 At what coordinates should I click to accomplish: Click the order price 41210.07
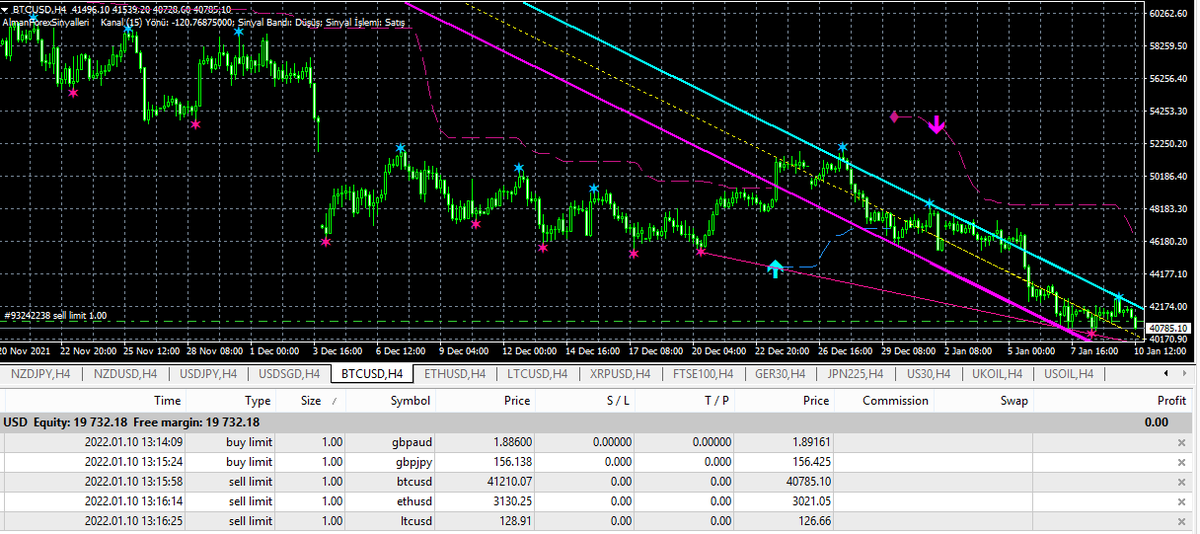coord(508,481)
